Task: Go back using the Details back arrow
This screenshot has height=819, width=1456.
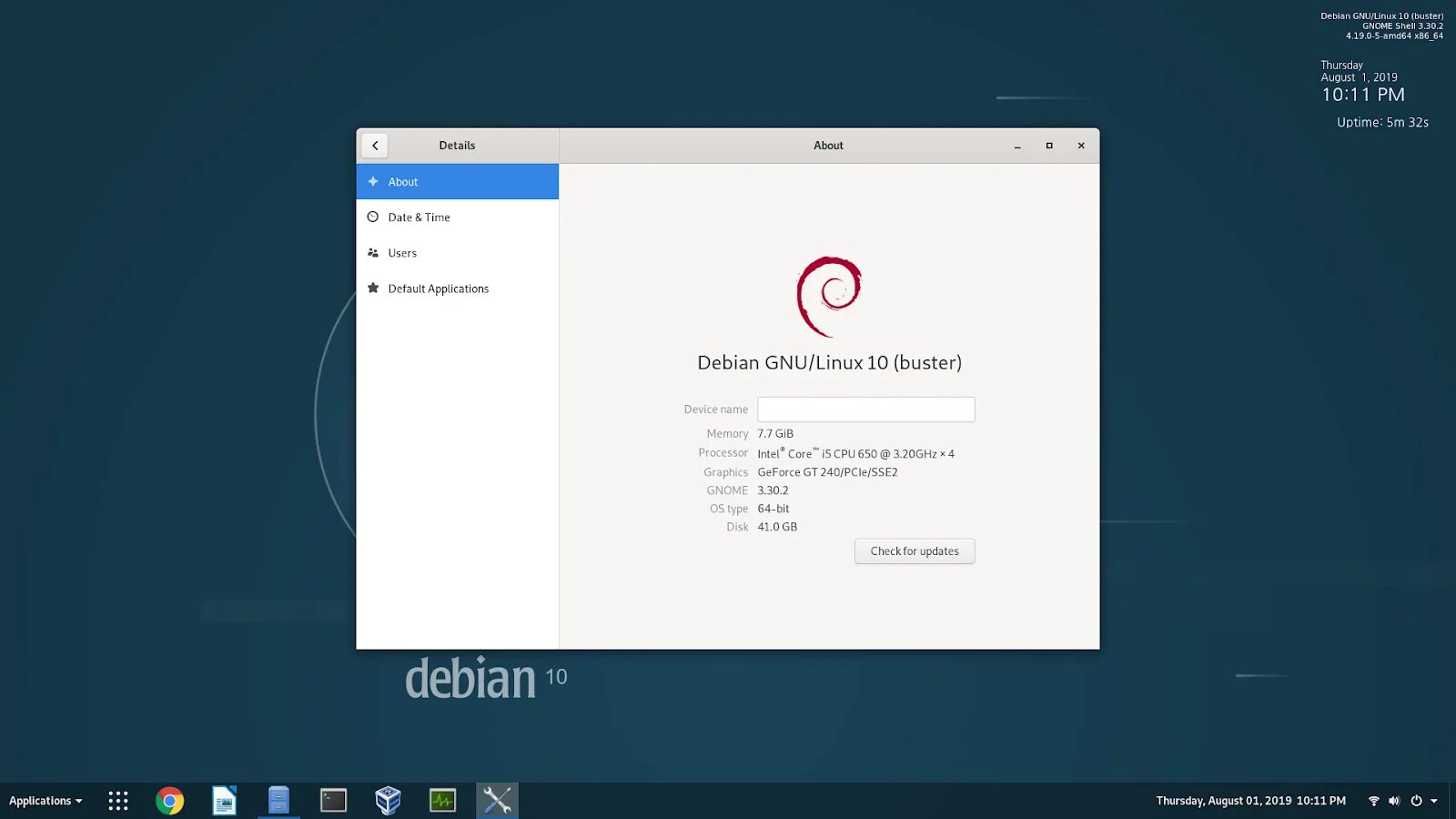Action: pos(375,146)
